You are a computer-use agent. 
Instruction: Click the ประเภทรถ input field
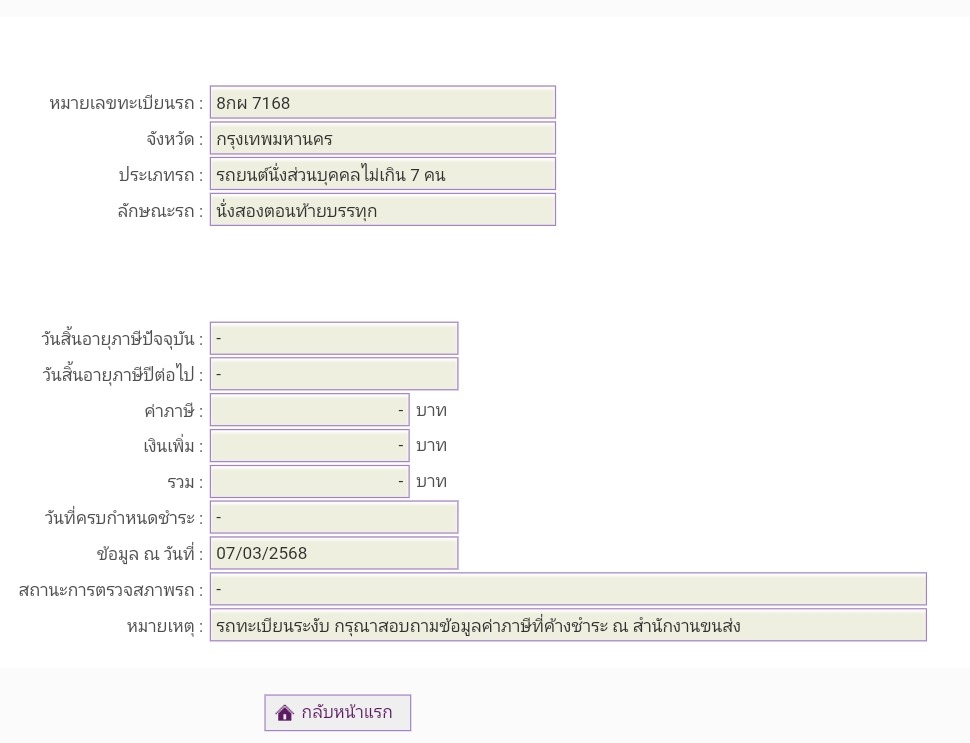point(382,175)
